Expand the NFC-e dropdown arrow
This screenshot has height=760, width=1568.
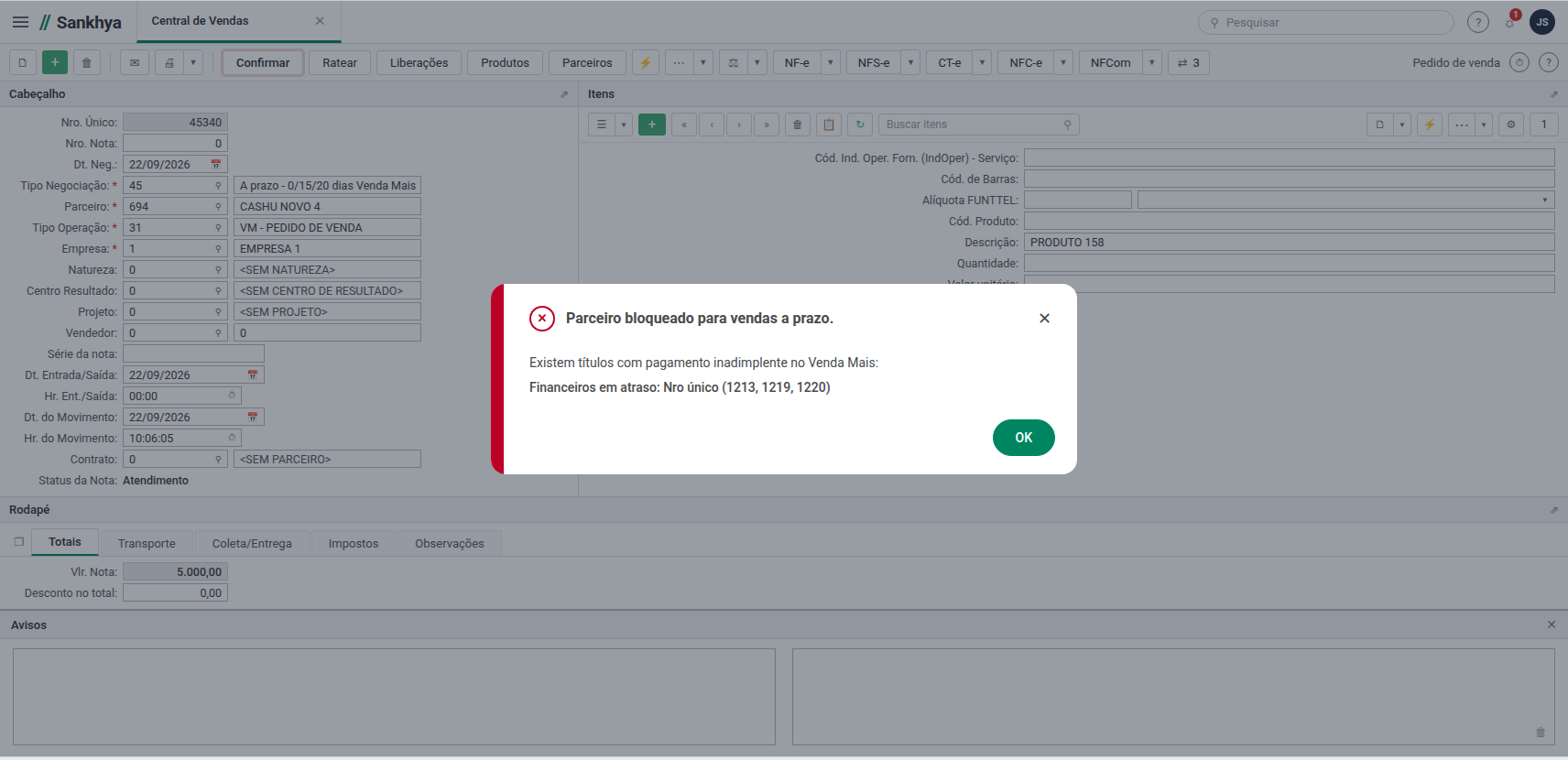point(1063,62)
